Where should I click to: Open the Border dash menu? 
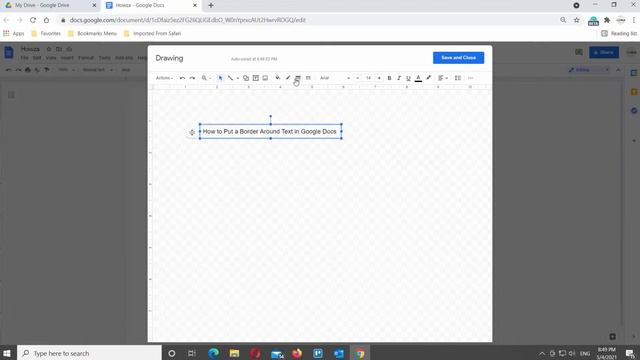(308, 78)
